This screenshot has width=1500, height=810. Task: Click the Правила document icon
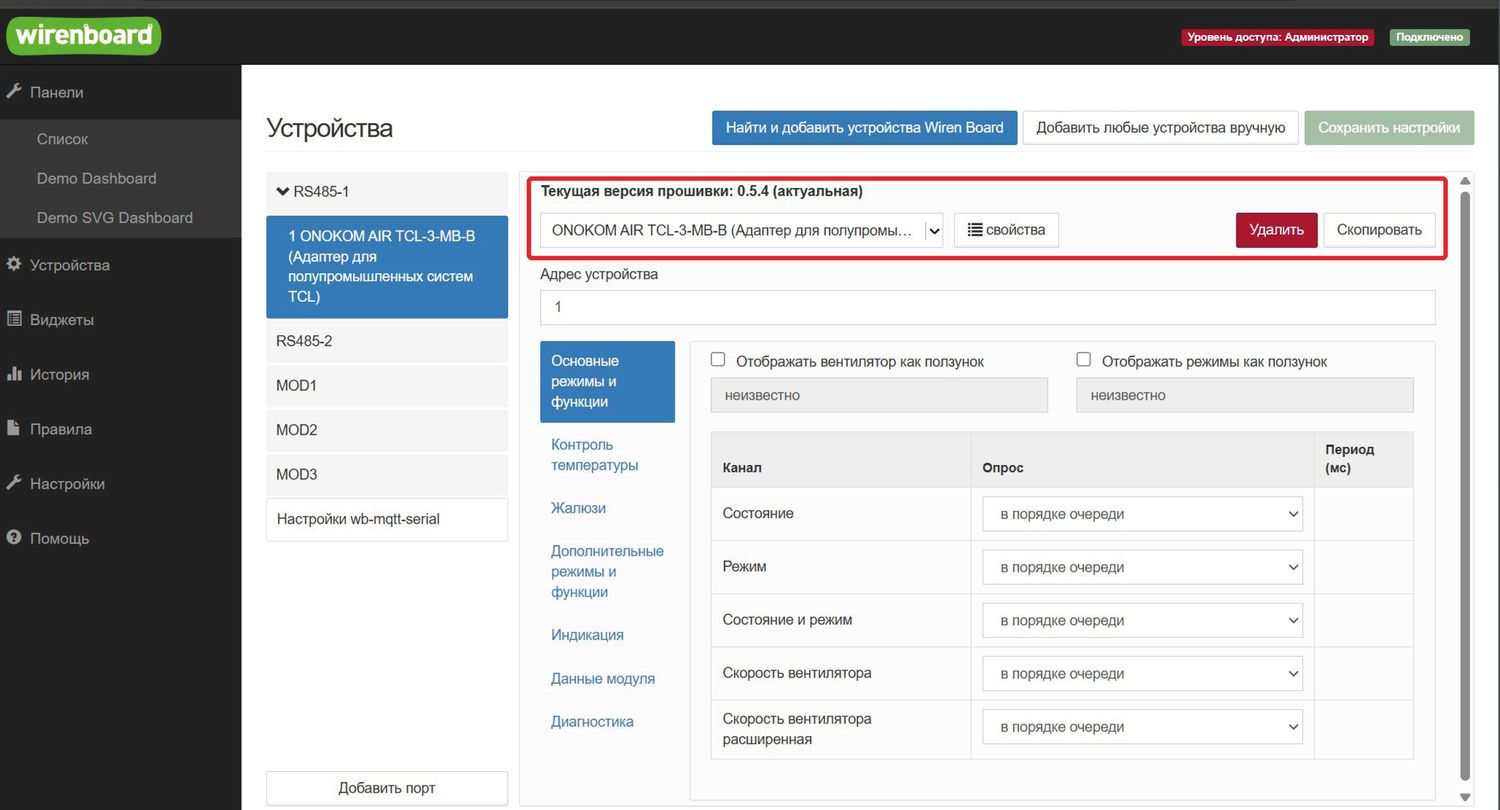(x=14, y=428)
